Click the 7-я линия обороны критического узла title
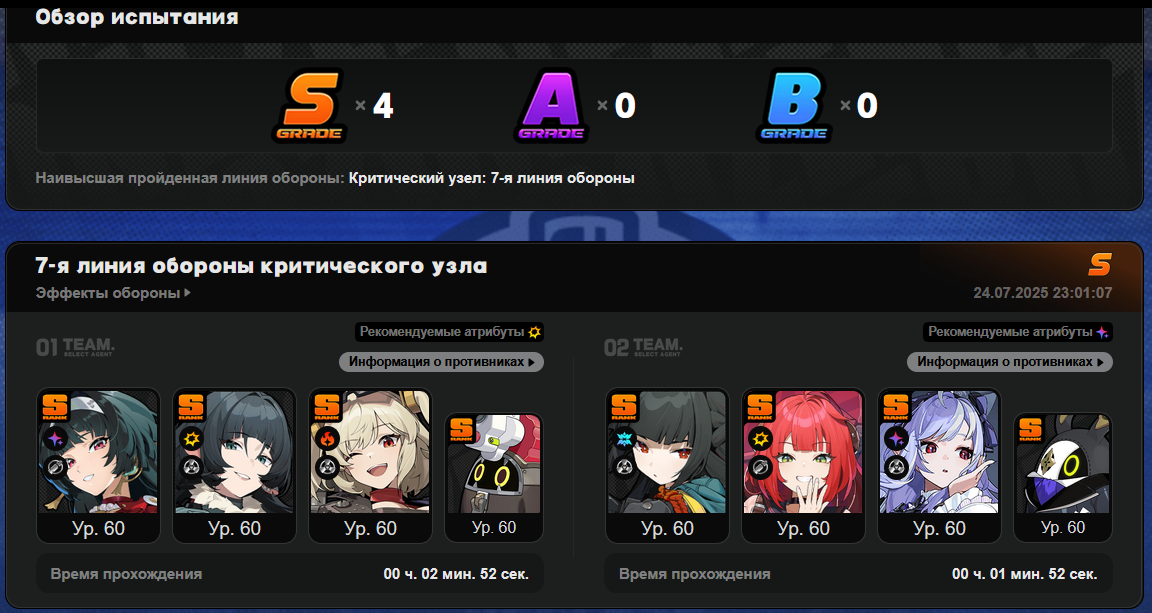The image size is (1152, 613). tap(262, 265)
